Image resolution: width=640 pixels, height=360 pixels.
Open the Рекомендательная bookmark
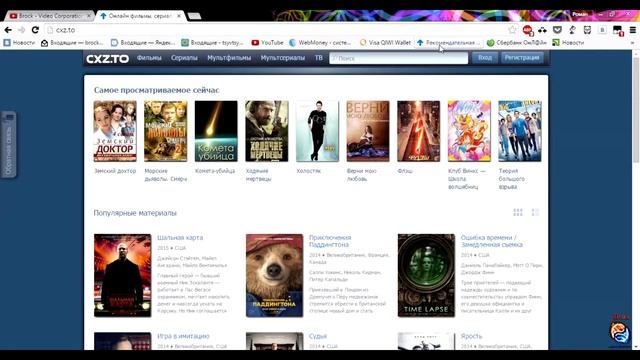(448, 42)
